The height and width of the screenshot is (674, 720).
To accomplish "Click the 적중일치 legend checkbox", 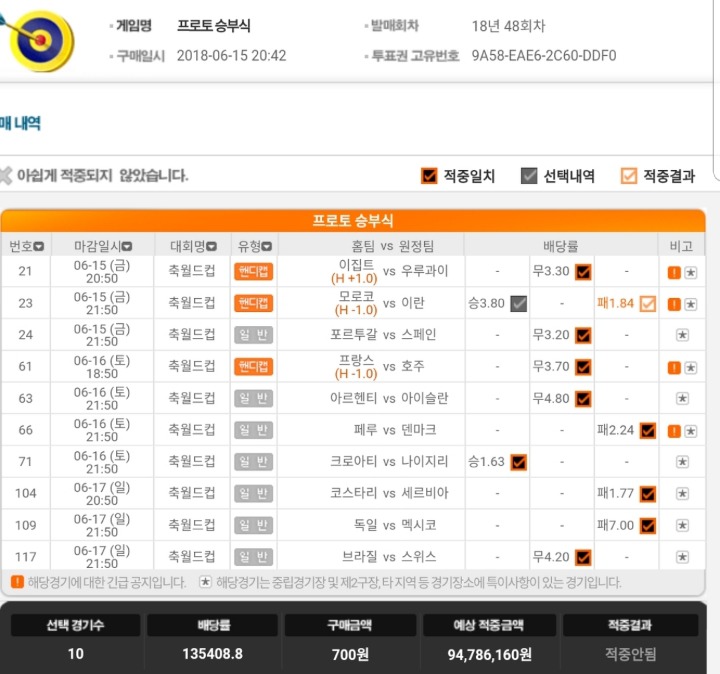I will click(429, 175).
